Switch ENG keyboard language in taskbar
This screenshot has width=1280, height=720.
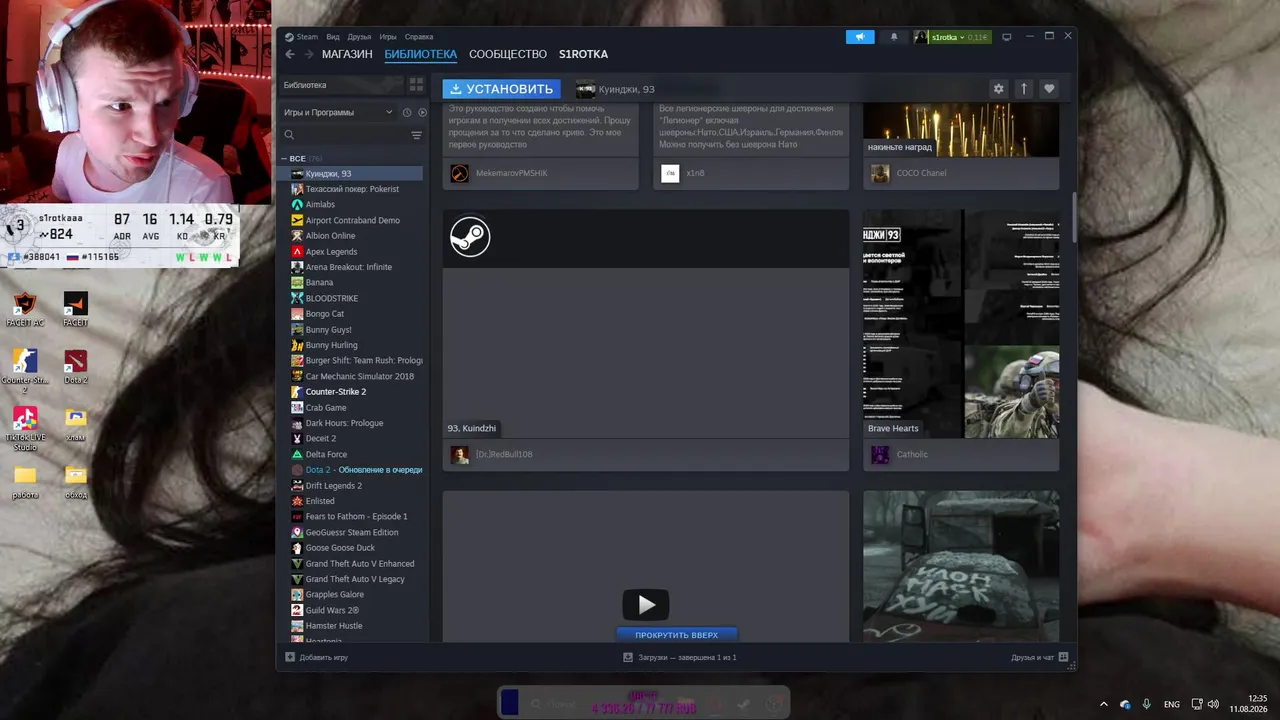1172,704
